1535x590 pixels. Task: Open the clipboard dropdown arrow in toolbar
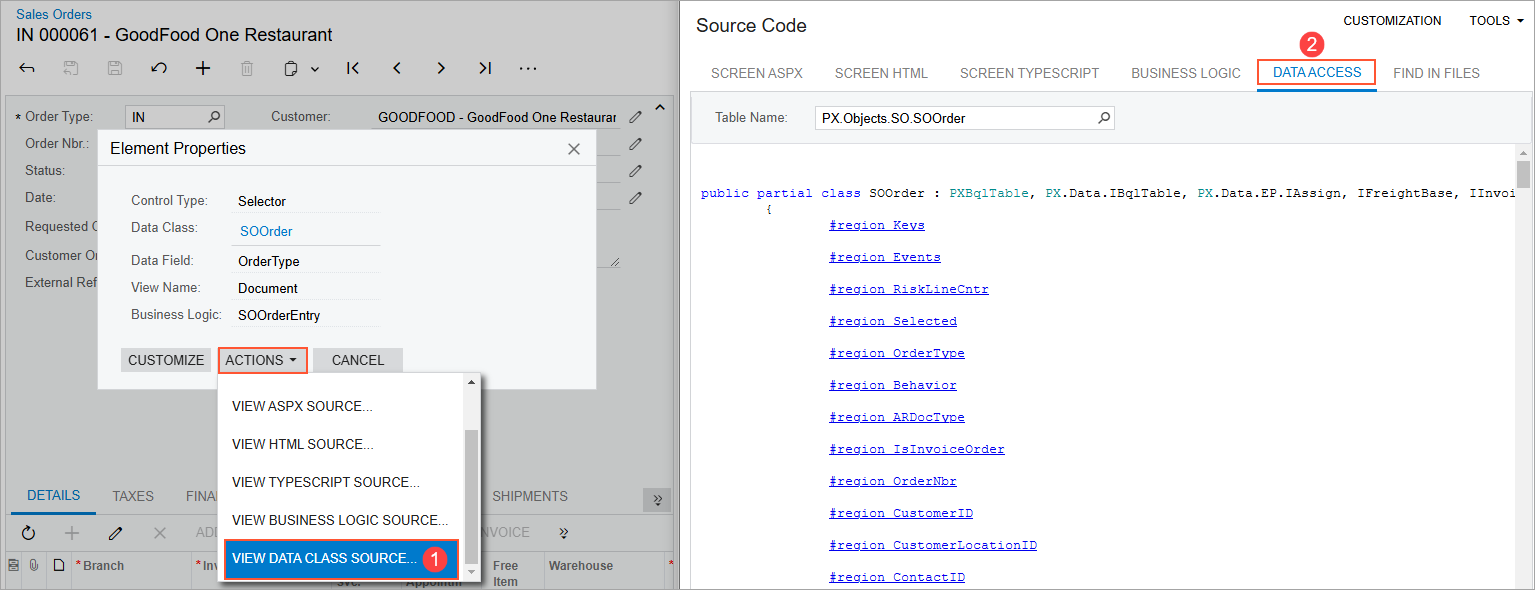pos(315,69)
